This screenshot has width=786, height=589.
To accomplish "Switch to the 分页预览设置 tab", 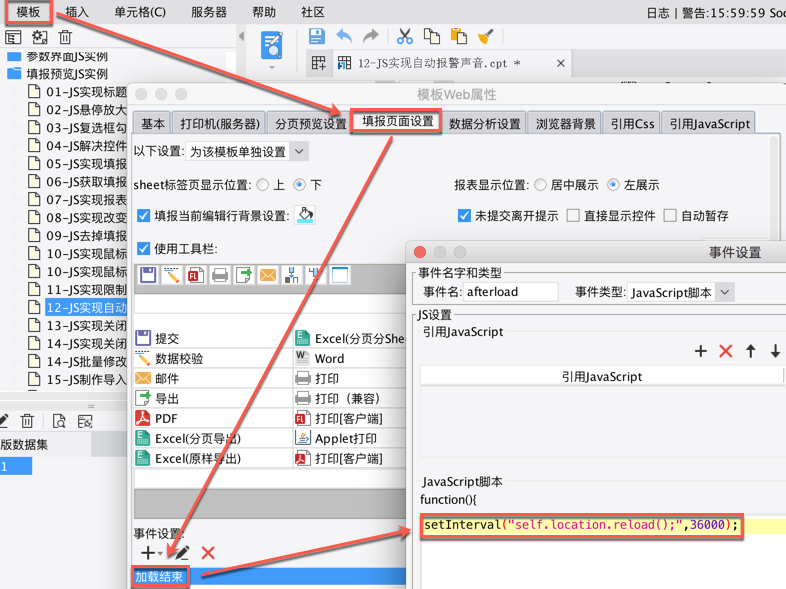I will click(310, 123).
